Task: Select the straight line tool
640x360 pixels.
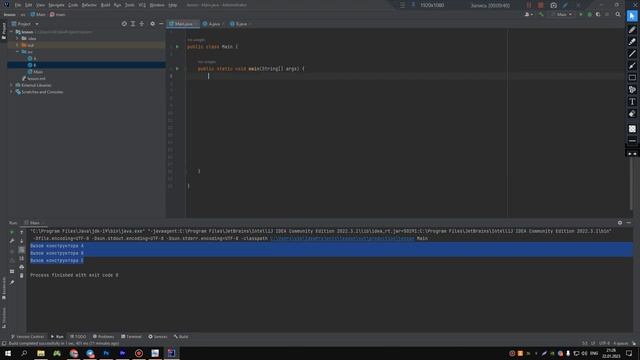Action: pyautogui.click(x=632, y=53)
